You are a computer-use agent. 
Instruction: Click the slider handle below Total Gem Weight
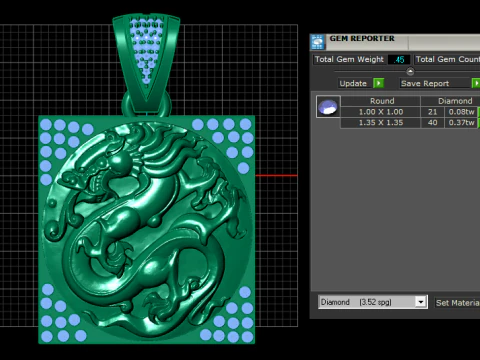[410, 71]
